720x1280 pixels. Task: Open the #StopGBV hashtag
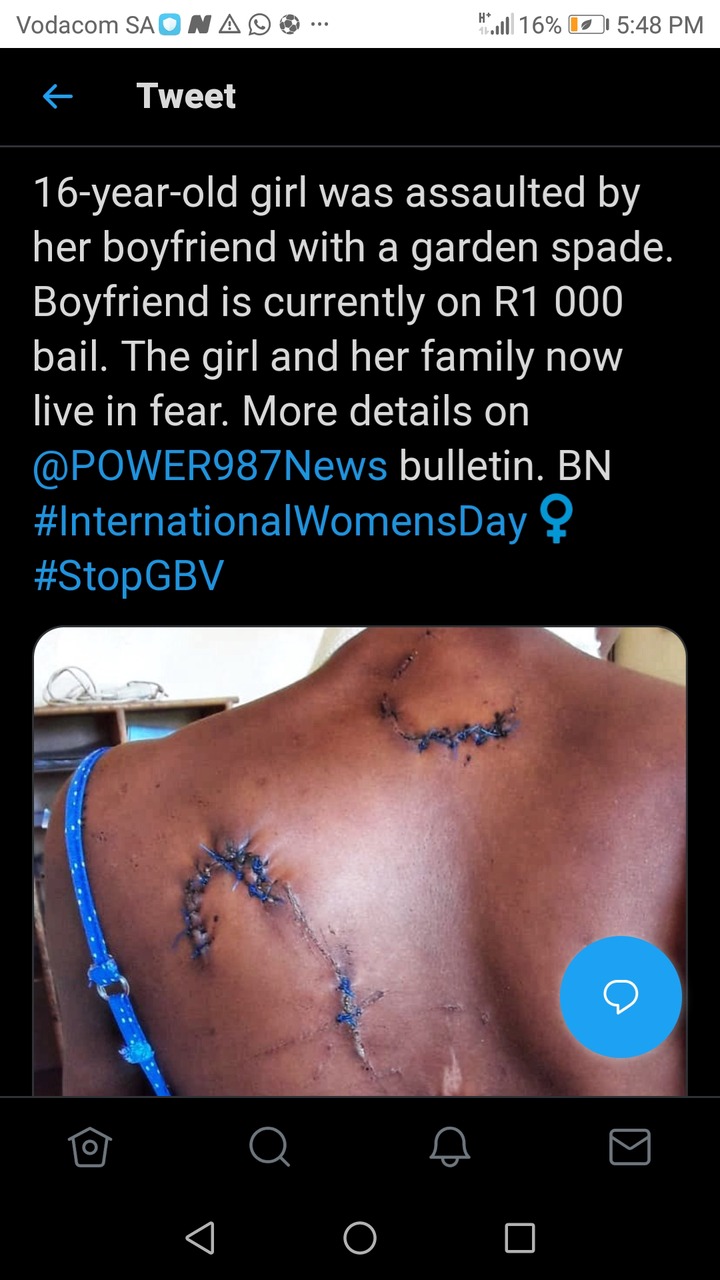point(129,576)
